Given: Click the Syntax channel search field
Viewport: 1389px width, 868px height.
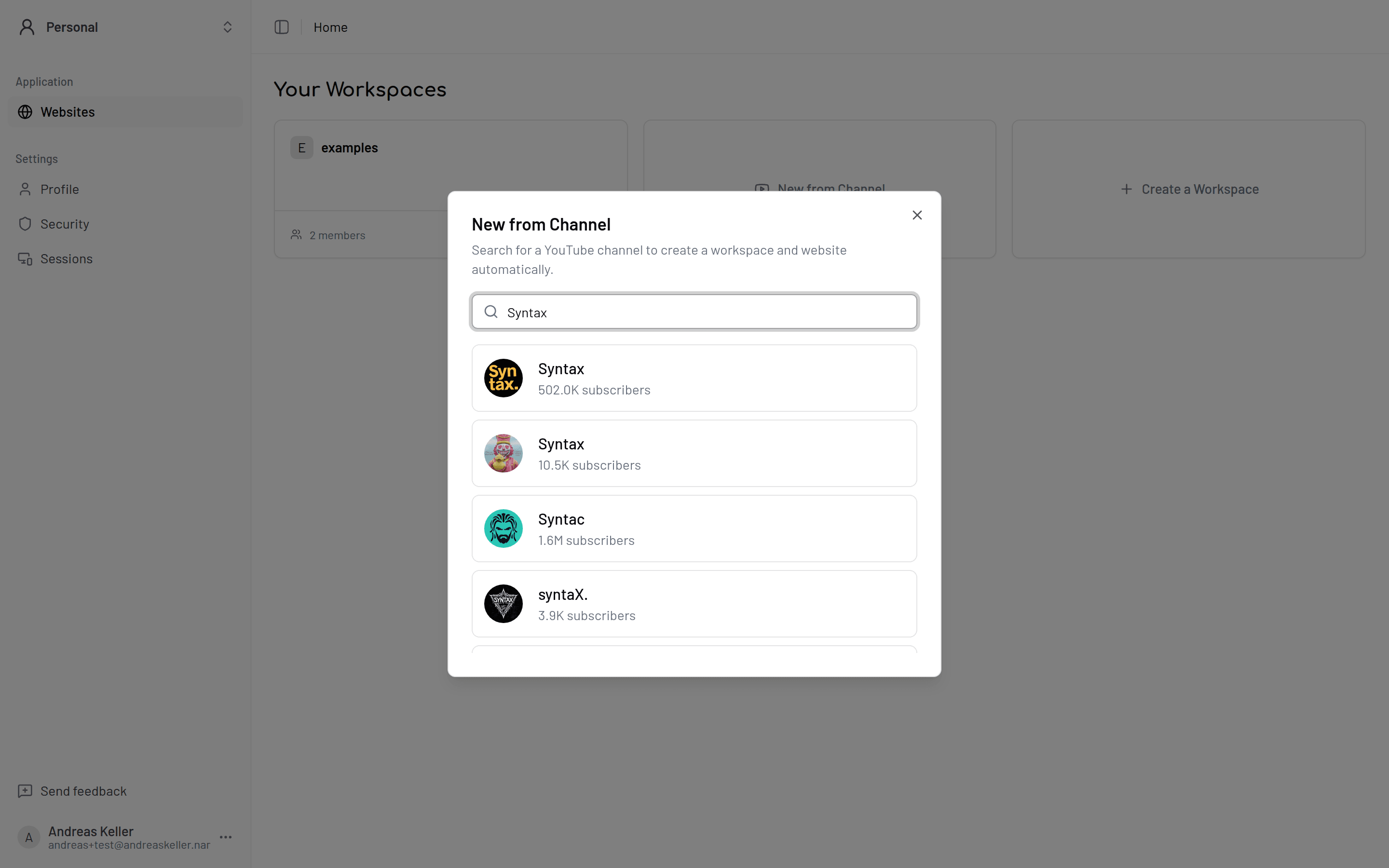Looking at the screenshot, I should [694, 312].
